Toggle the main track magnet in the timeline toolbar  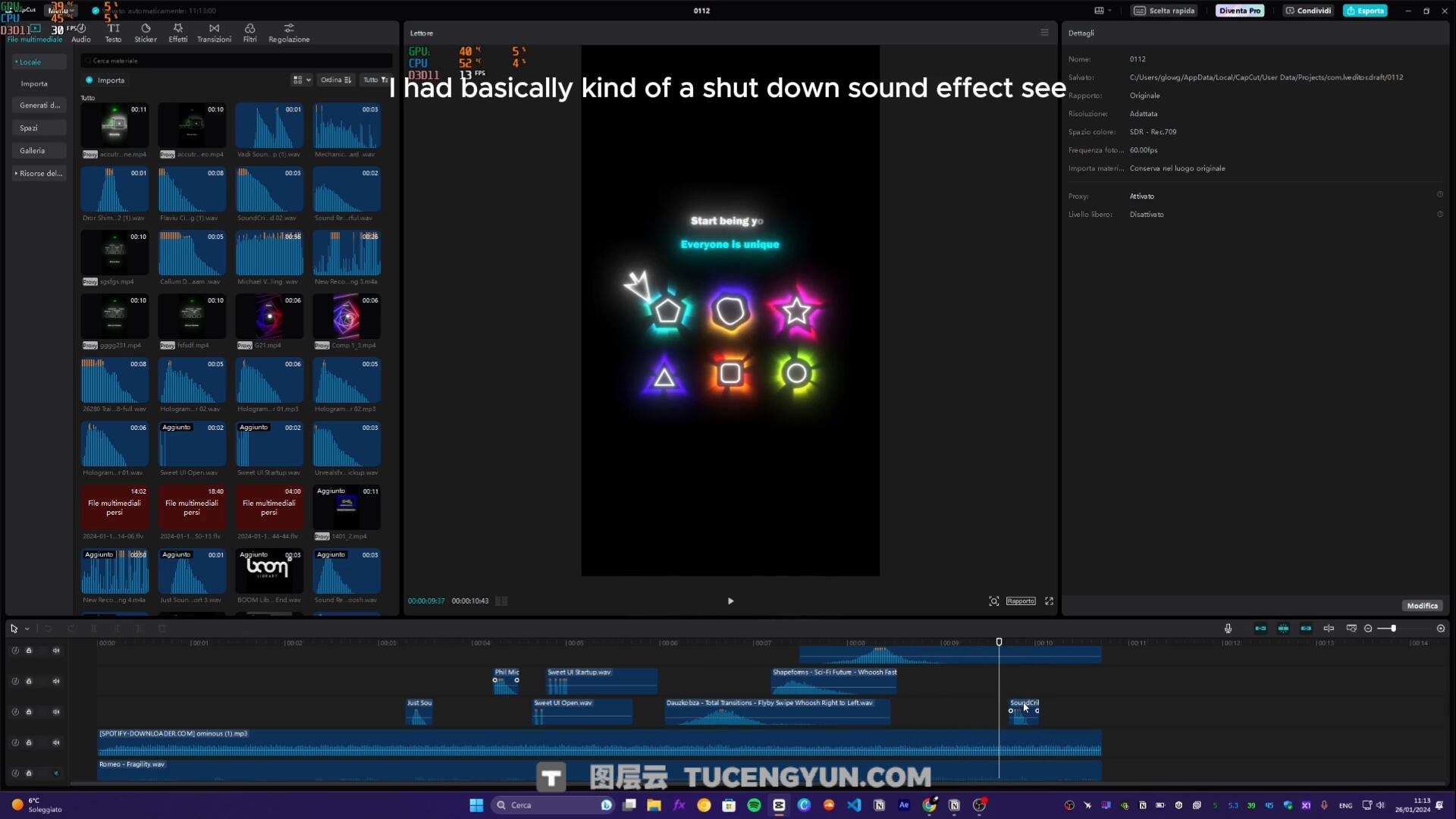point(1260,628)
